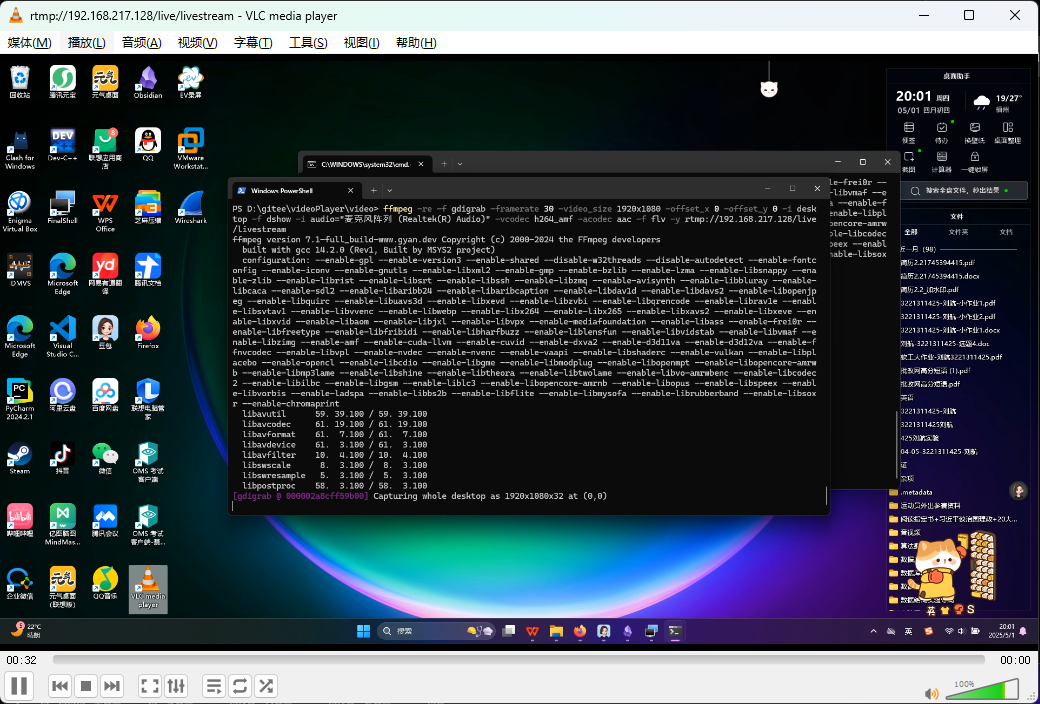
Task: Click the FinalShell desktop icon
Action: point(62,208)
